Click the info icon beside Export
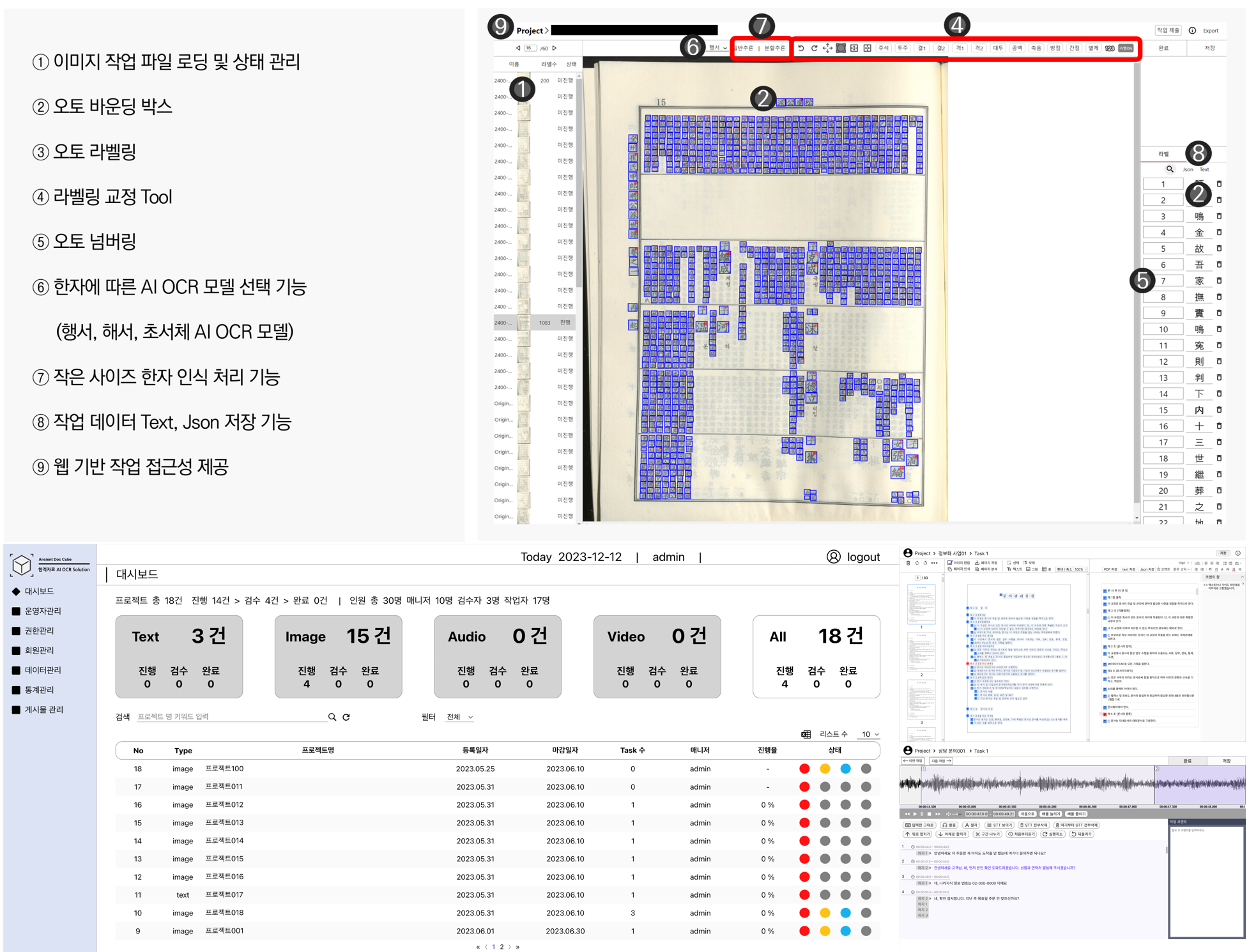 [1192, 30]
